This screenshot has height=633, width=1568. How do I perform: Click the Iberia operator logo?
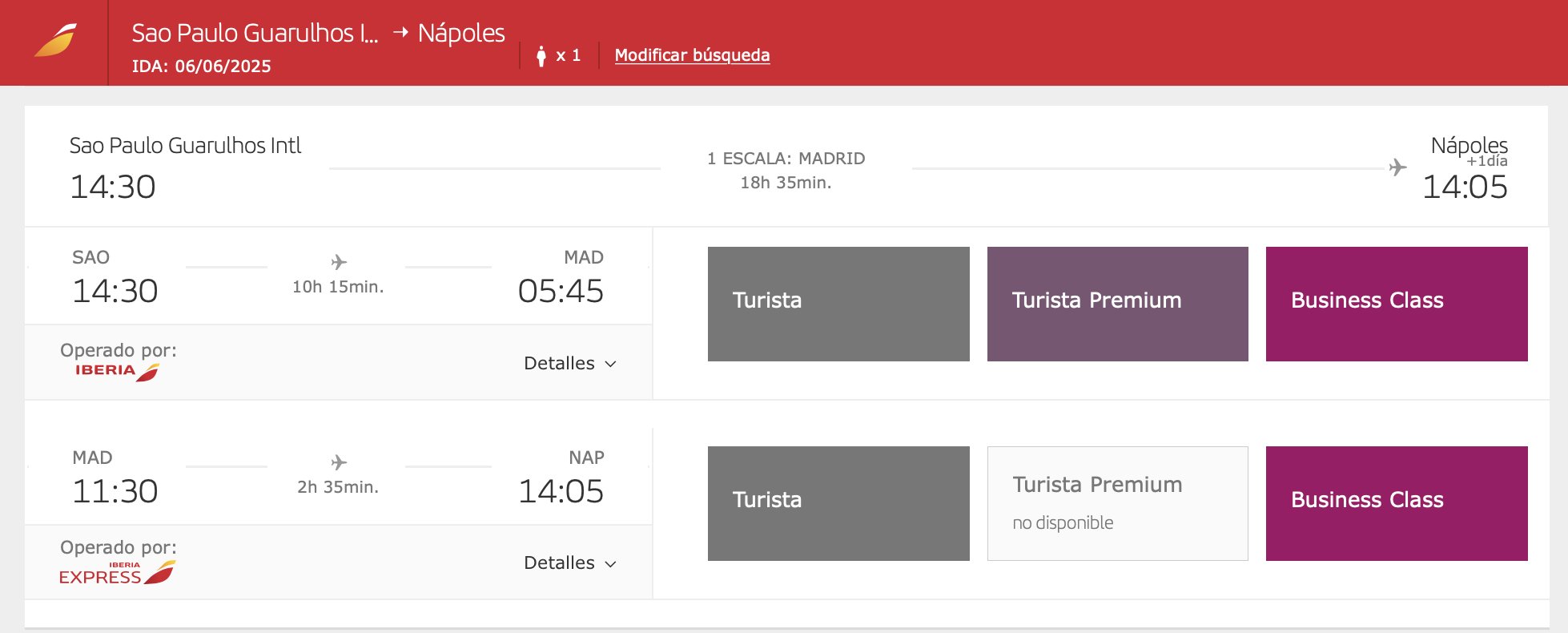tap(117, 371)
